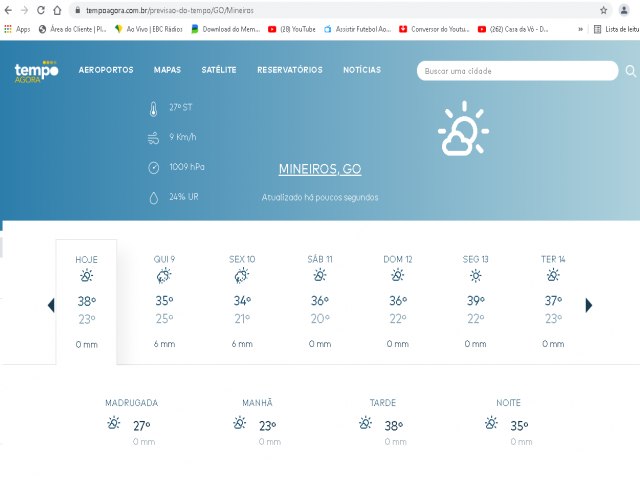Viewport: 640px width, 480px height.
Task: Open the Lista de leitura reading list
Action: [x=620, y=29]
